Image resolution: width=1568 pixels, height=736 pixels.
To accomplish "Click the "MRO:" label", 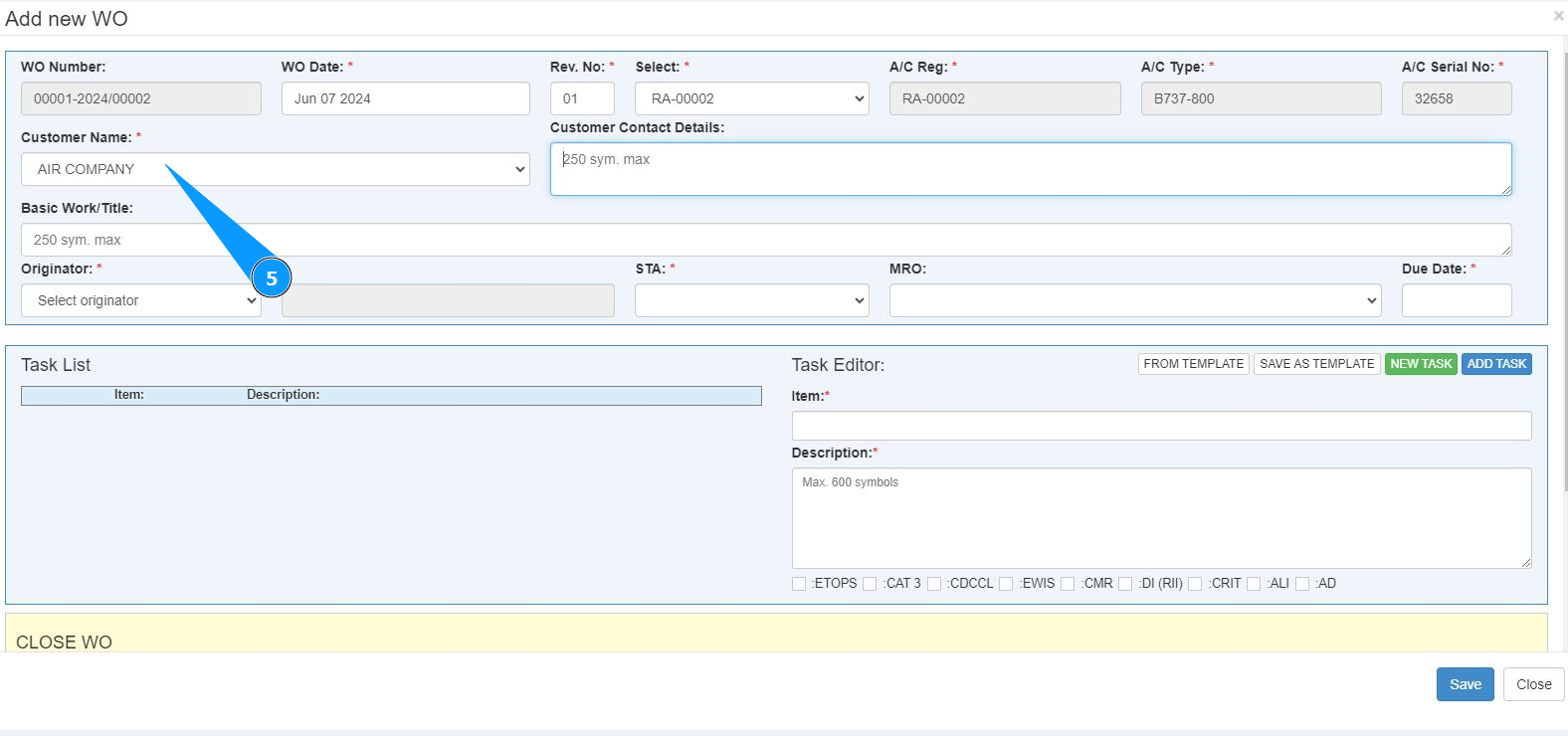I will tap(907, 269).
